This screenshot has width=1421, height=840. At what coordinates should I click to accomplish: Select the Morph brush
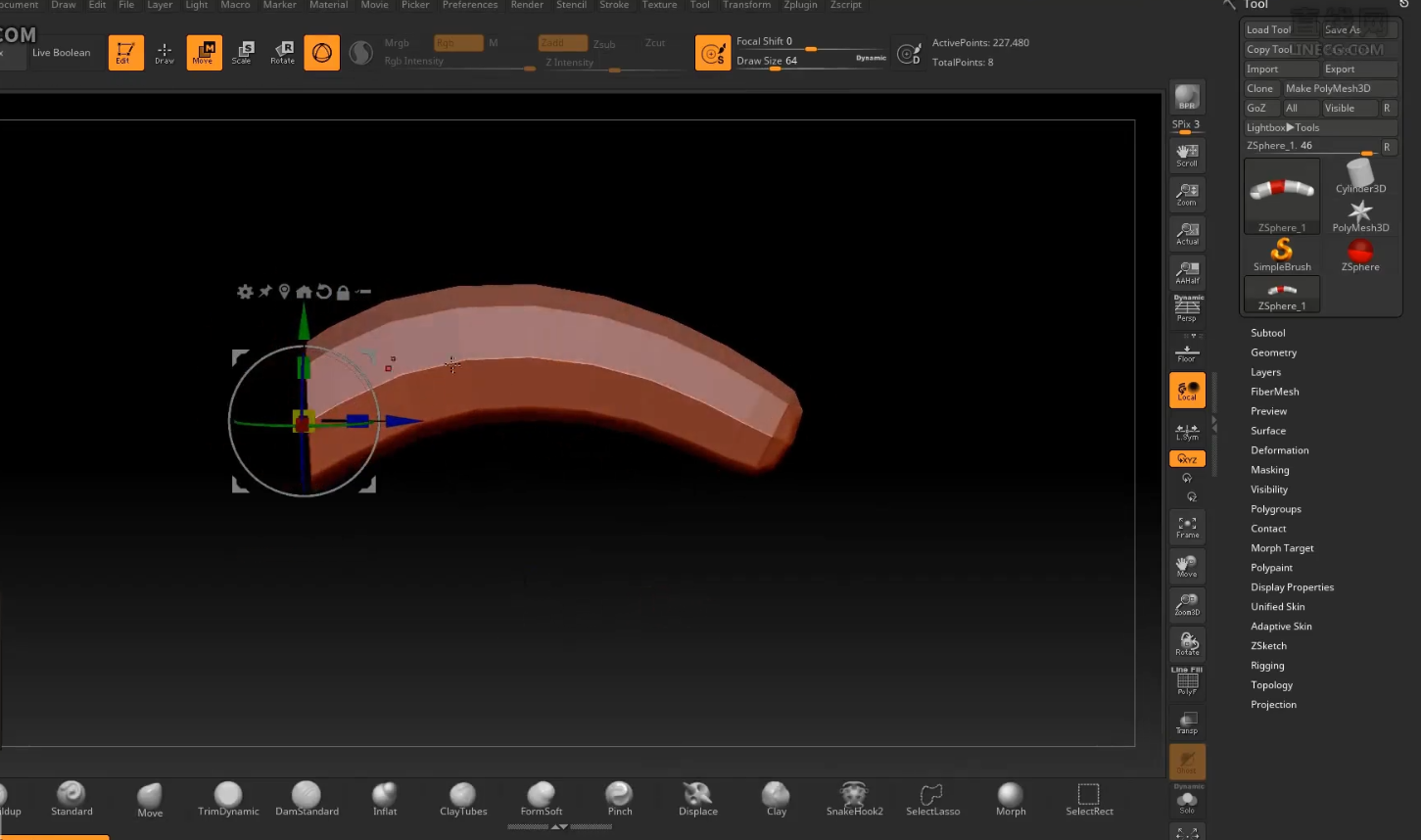point(1011,798)
